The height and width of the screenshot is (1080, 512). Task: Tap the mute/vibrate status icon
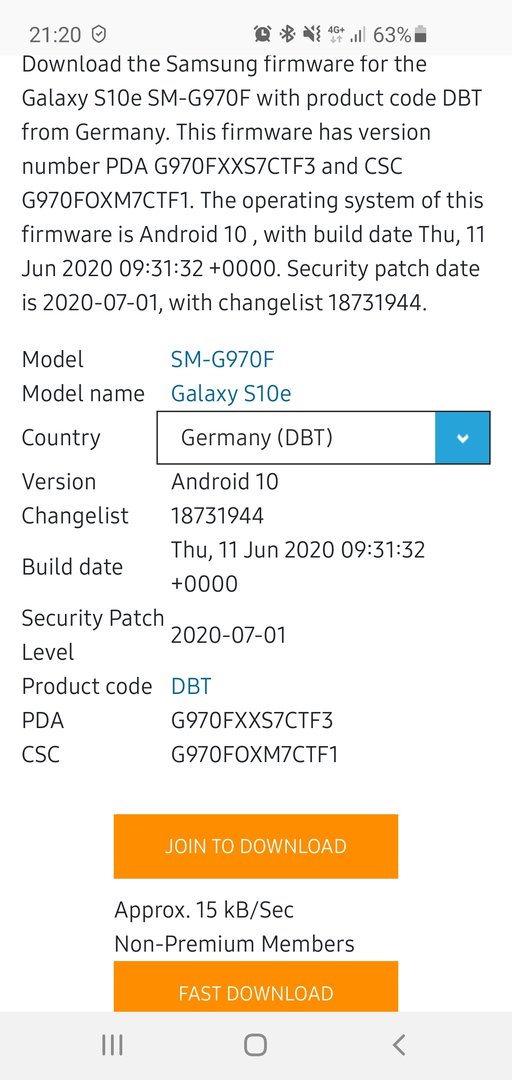pos(311,33)
